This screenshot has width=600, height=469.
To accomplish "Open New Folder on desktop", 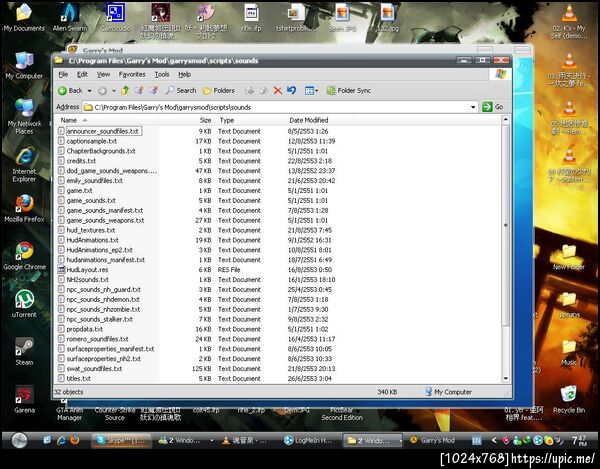I will [x=569, y=256].
